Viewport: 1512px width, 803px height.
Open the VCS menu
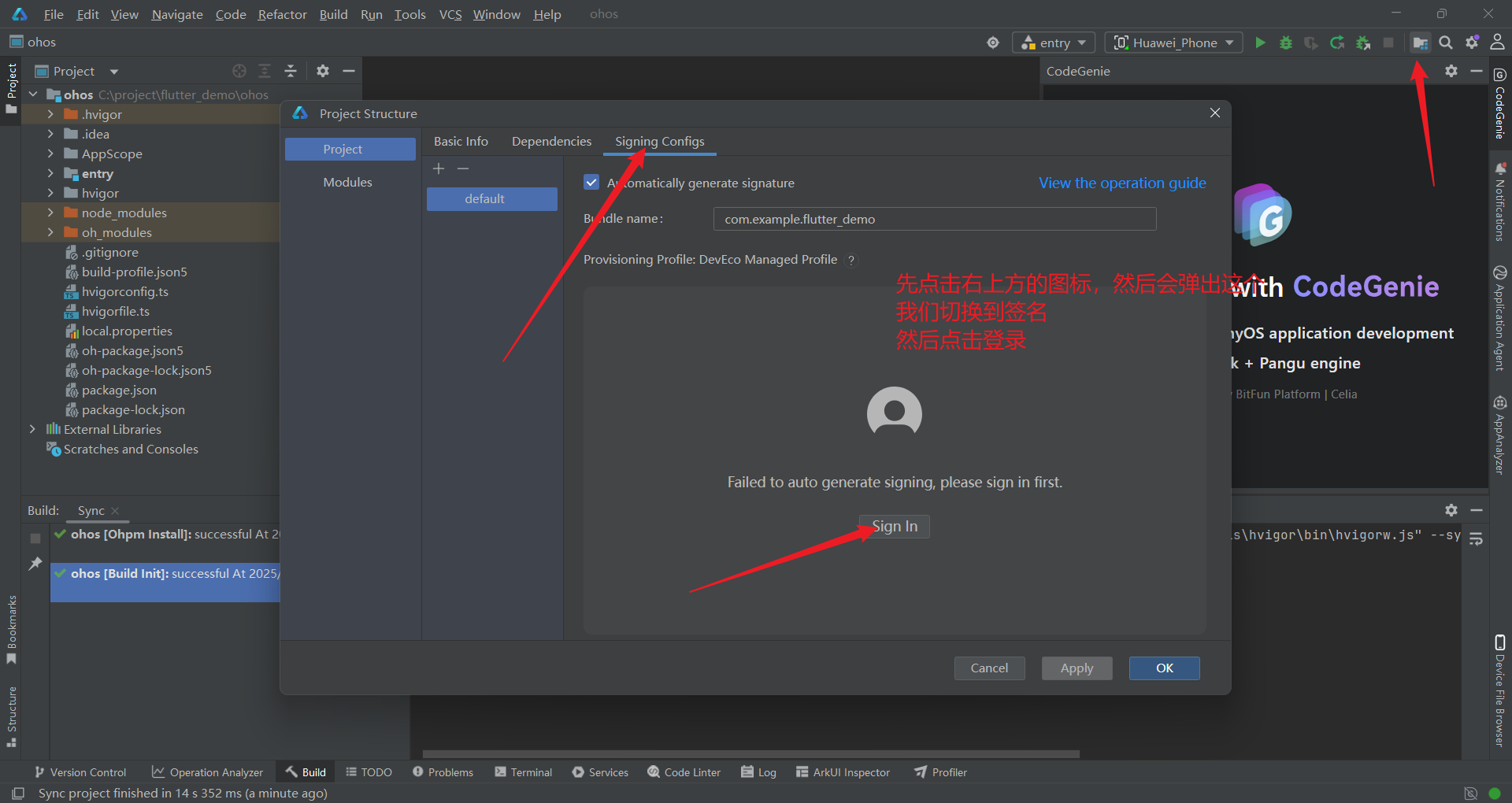click(450, 14)
